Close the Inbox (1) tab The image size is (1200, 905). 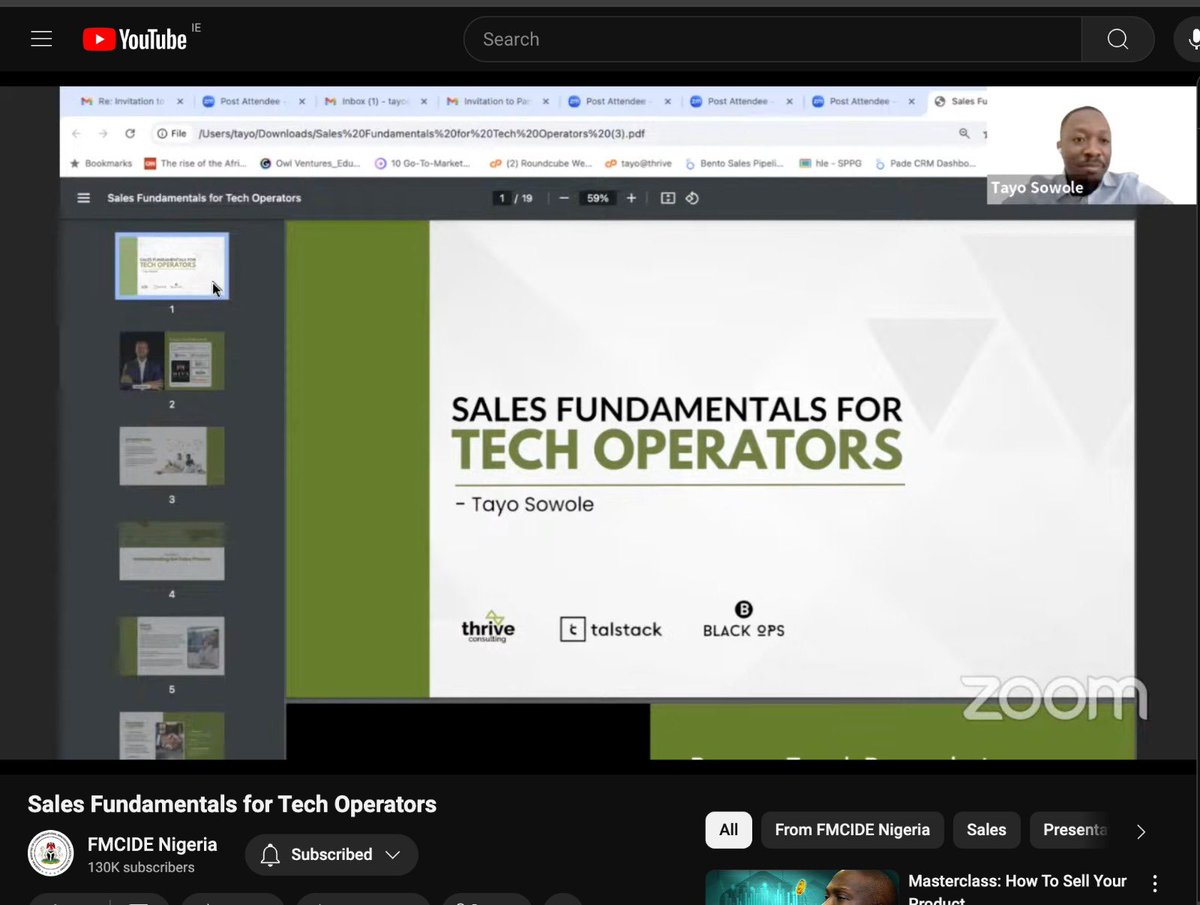(x=425, y=101)
